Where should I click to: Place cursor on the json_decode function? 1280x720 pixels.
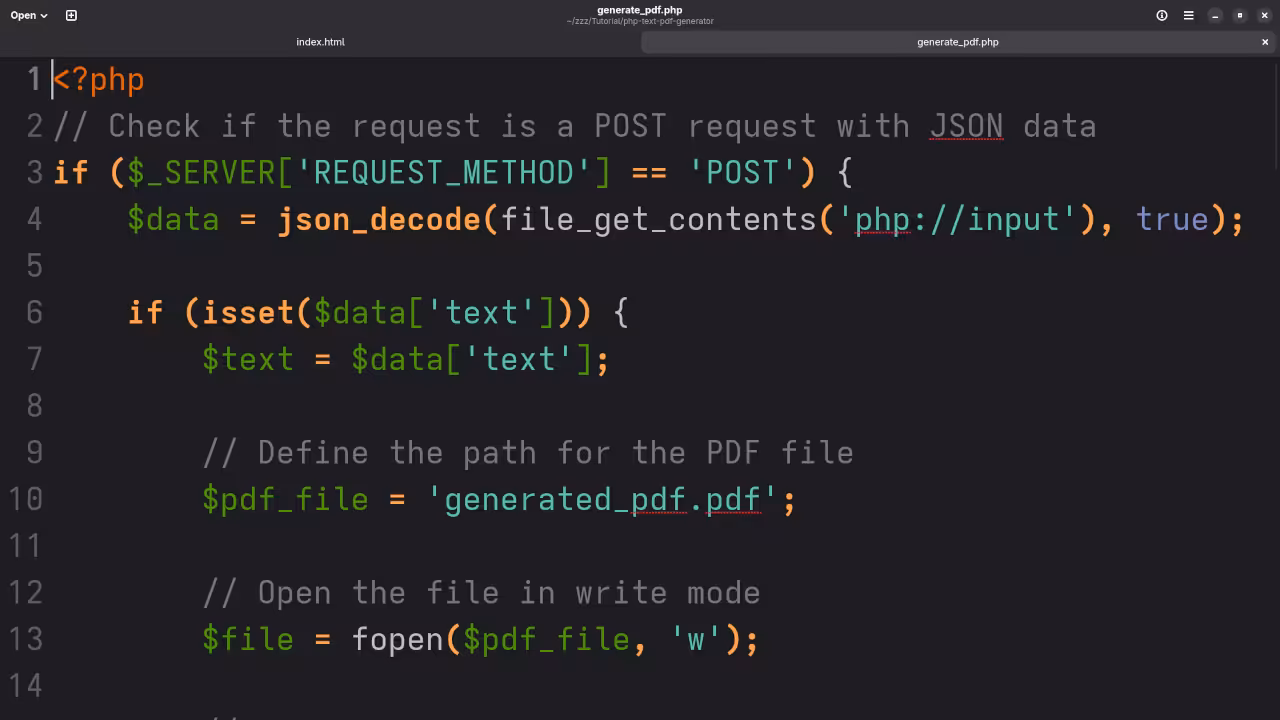pos(379,219)
